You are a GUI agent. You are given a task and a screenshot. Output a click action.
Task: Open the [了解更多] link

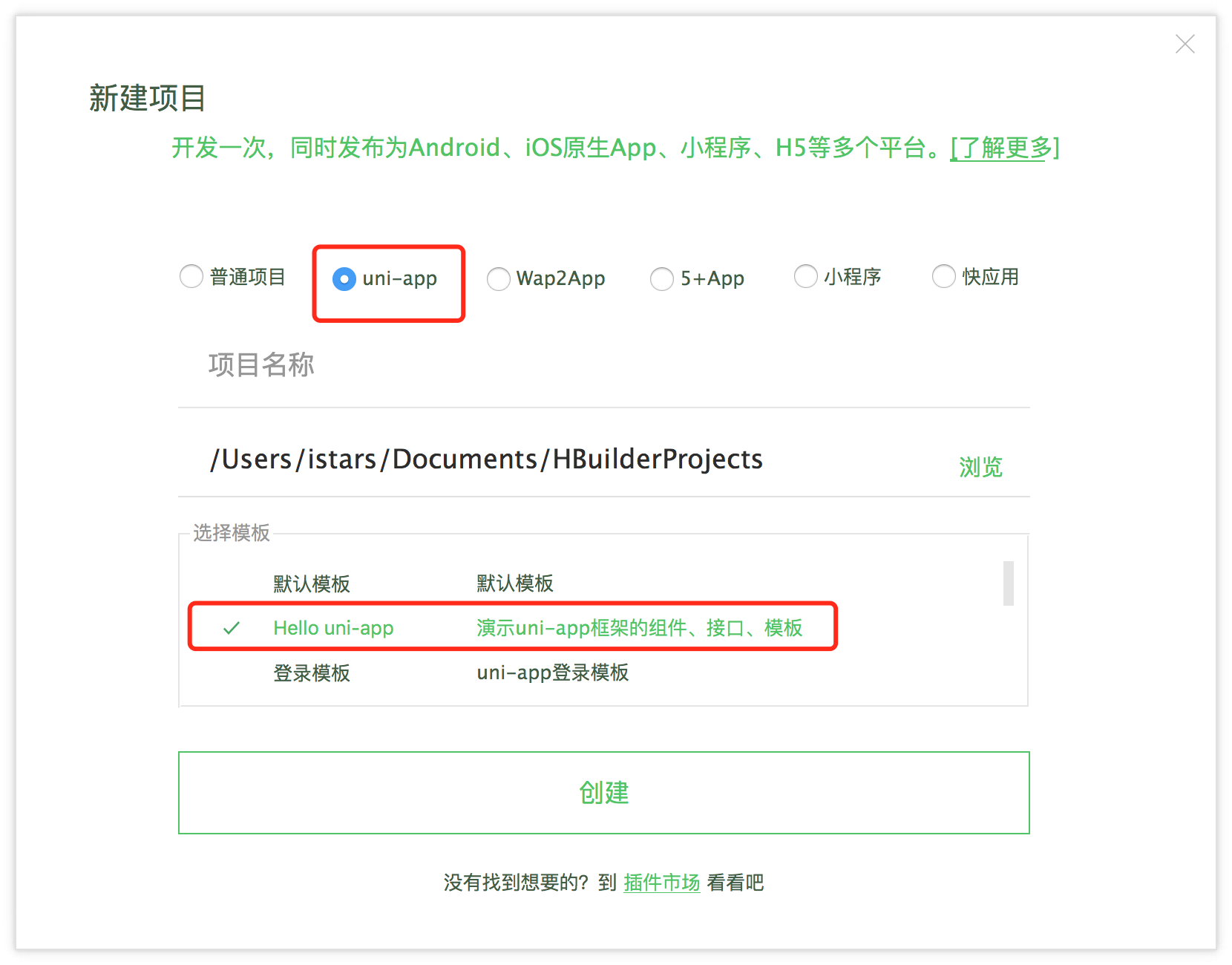pos(1003,148)
